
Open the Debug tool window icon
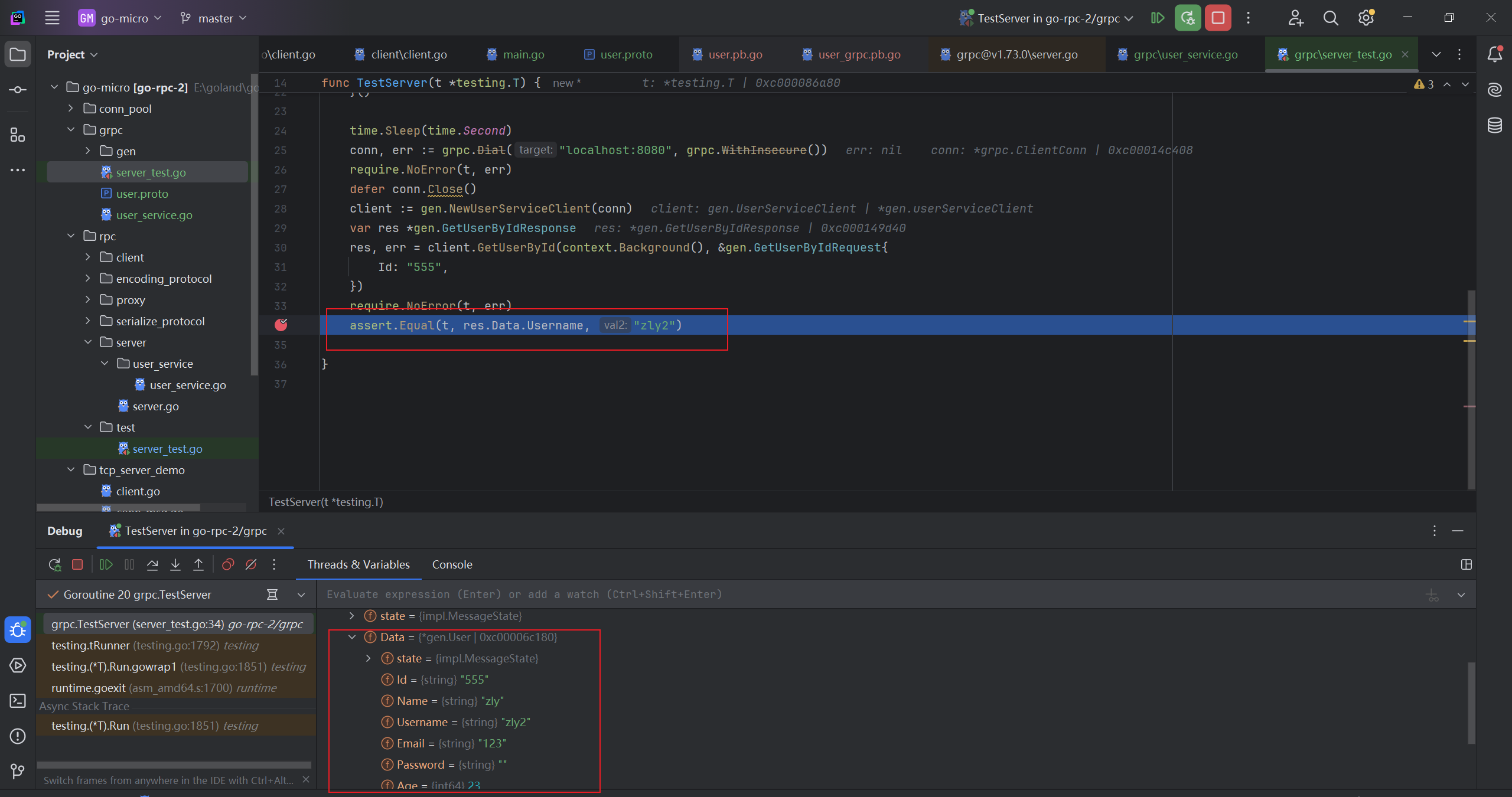click(x=18, y=630)
